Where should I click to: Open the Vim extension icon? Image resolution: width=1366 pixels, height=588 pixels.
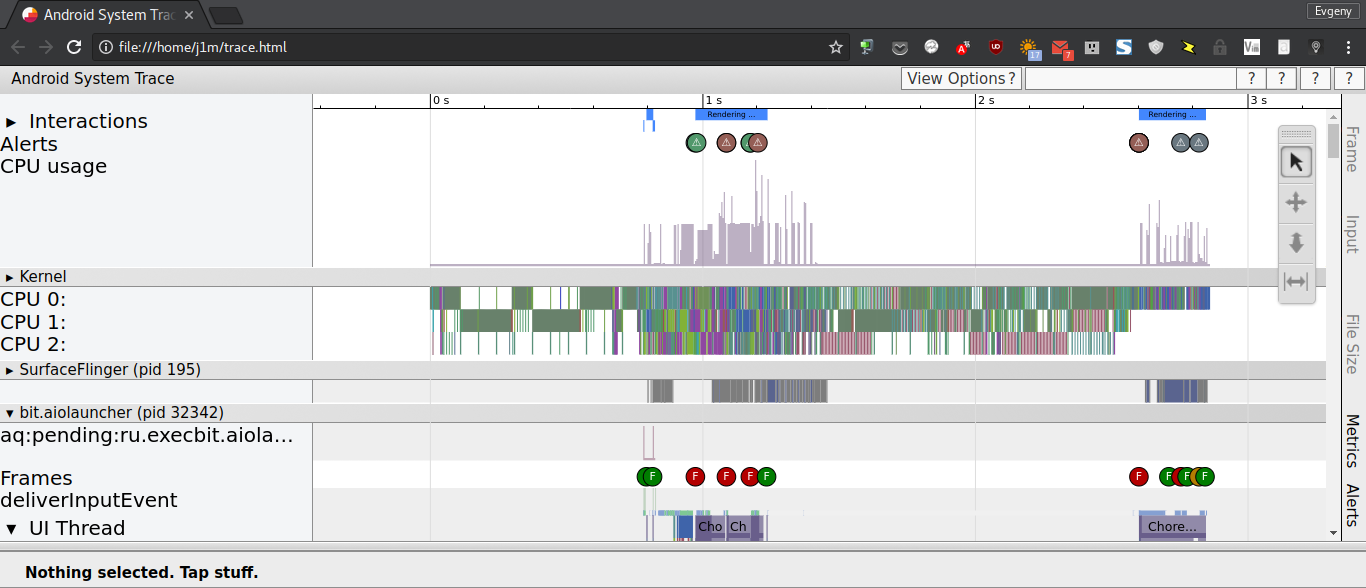1252,47
